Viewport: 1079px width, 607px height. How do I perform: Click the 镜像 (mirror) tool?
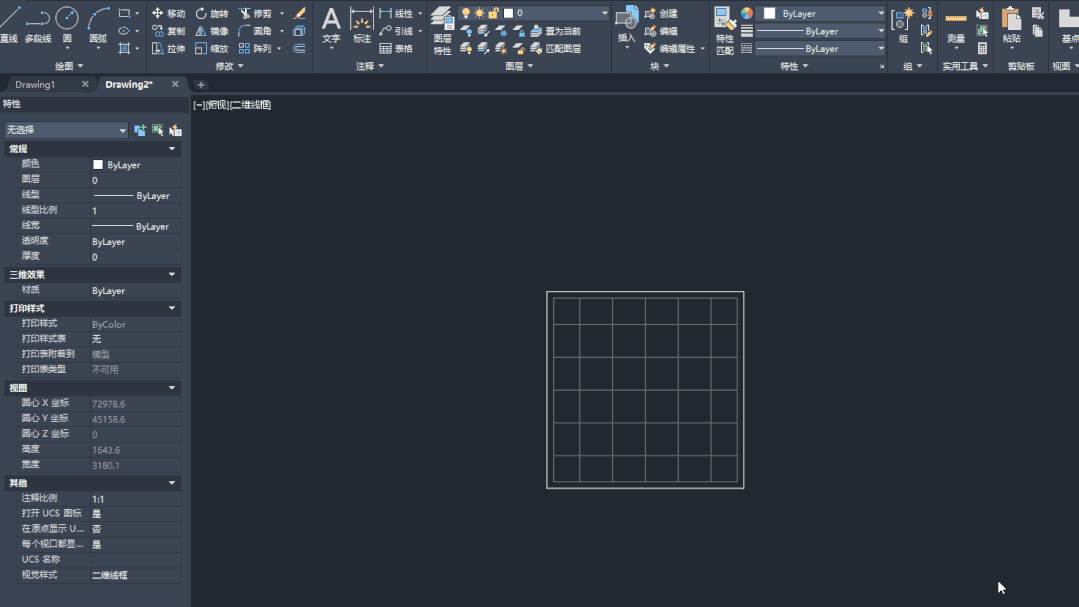[211, 31]
